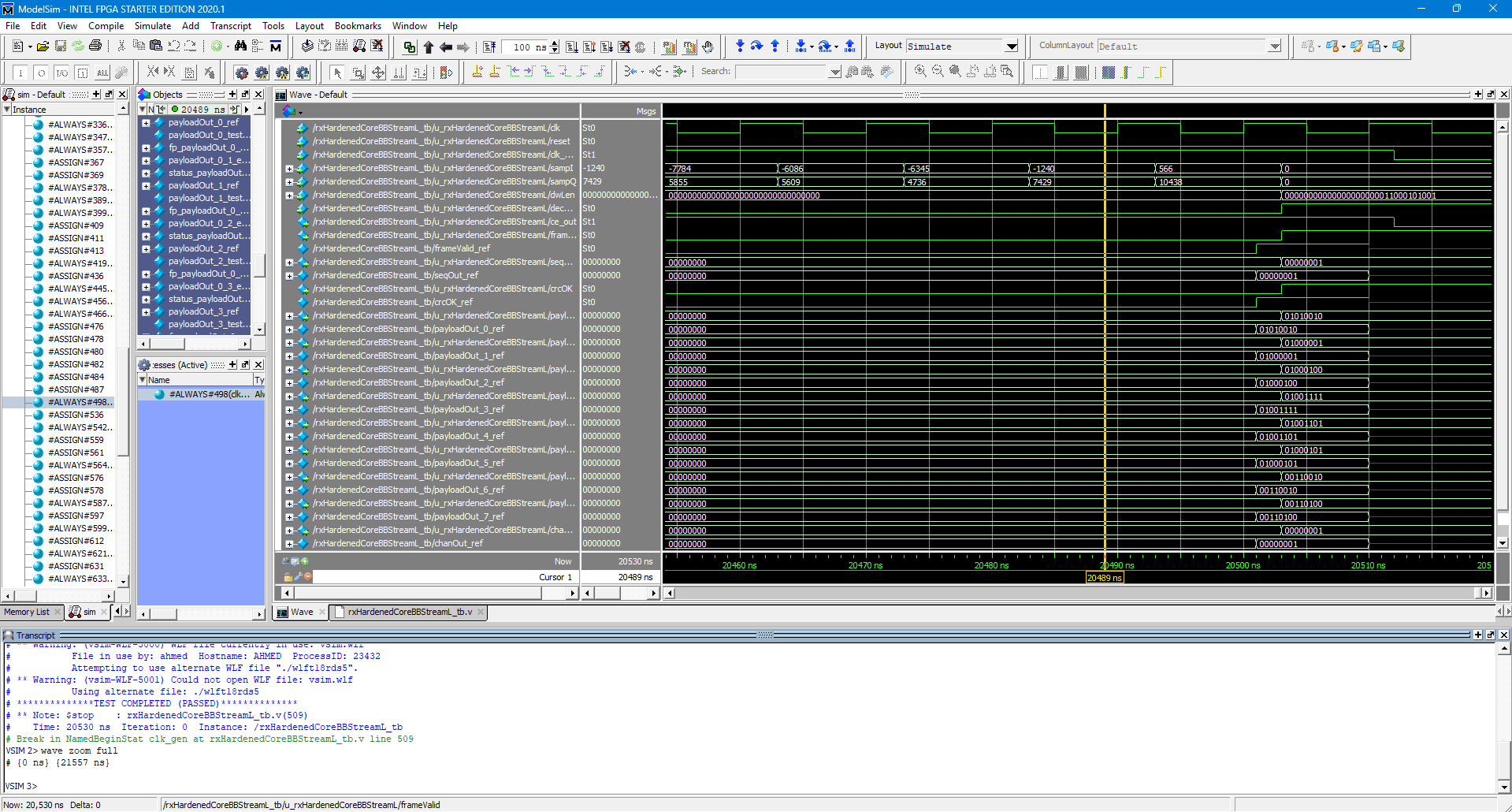The width and height of the screenshot is (1512, 812).
Task: Expand chanOut_ref signal in Wave
Action: point(289,544)
